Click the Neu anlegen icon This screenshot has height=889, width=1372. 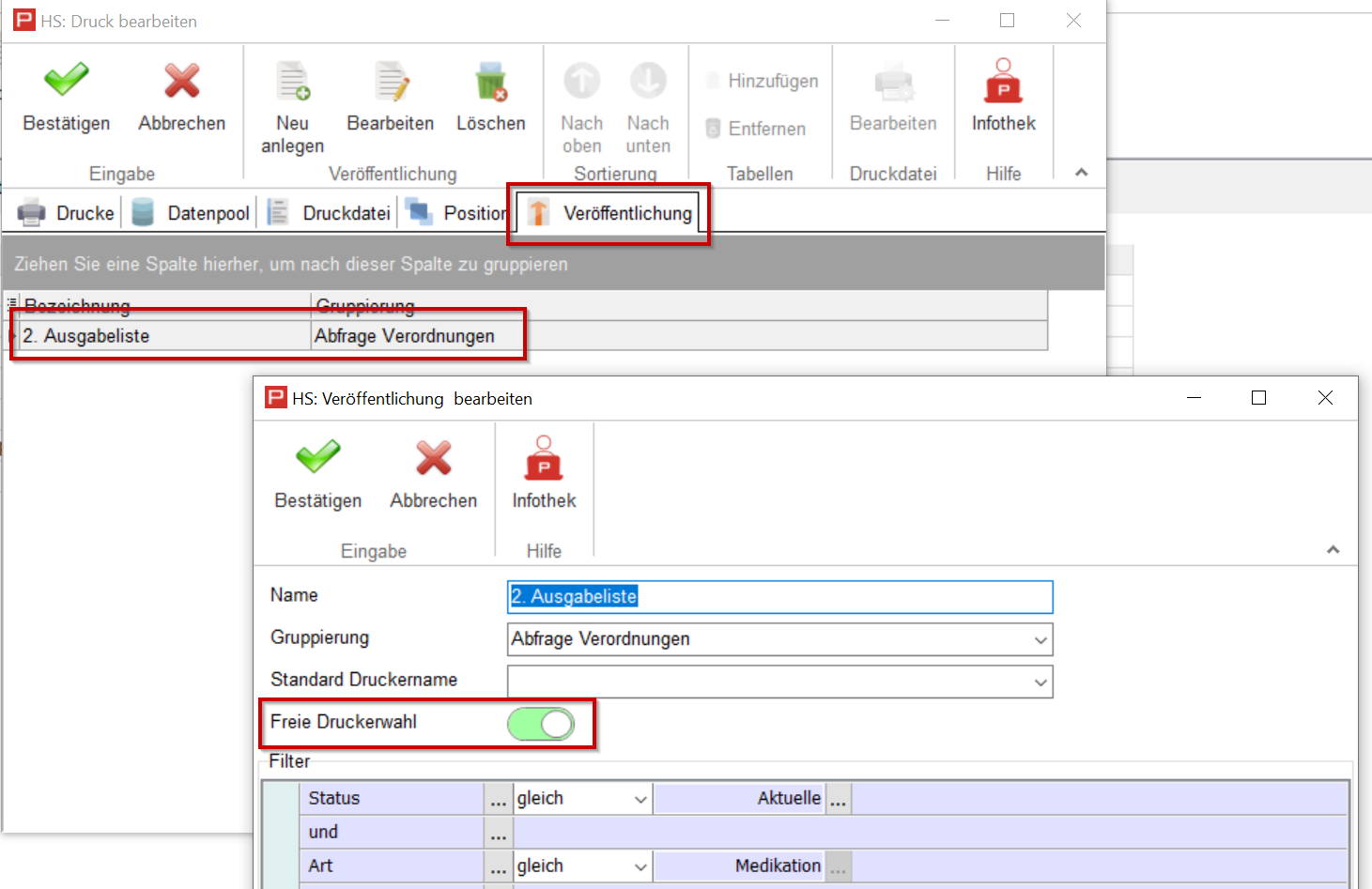click(x=292, y=83)
